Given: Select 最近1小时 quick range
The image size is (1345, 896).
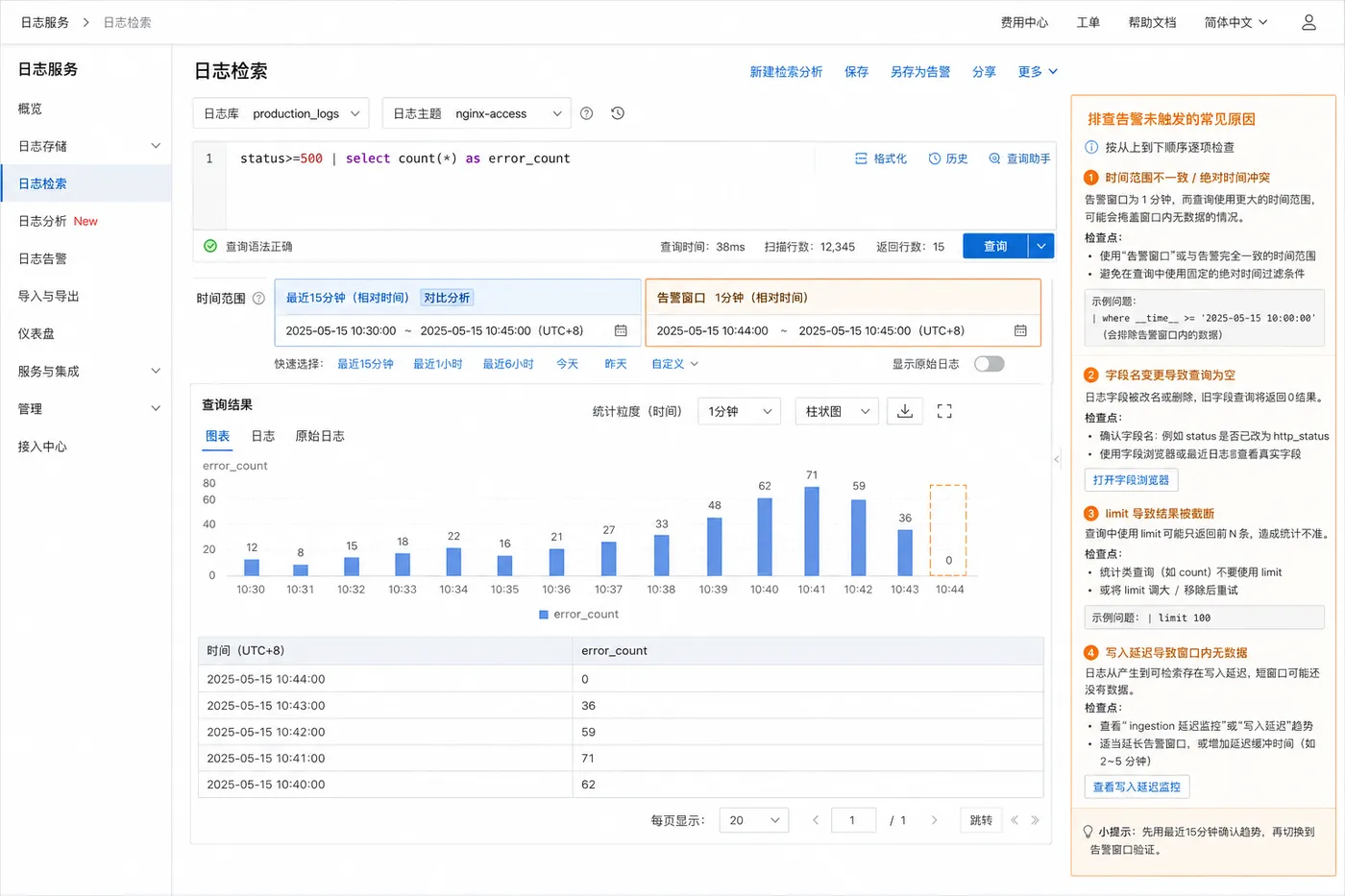Looking at the screenshot, I should point(437,364).
